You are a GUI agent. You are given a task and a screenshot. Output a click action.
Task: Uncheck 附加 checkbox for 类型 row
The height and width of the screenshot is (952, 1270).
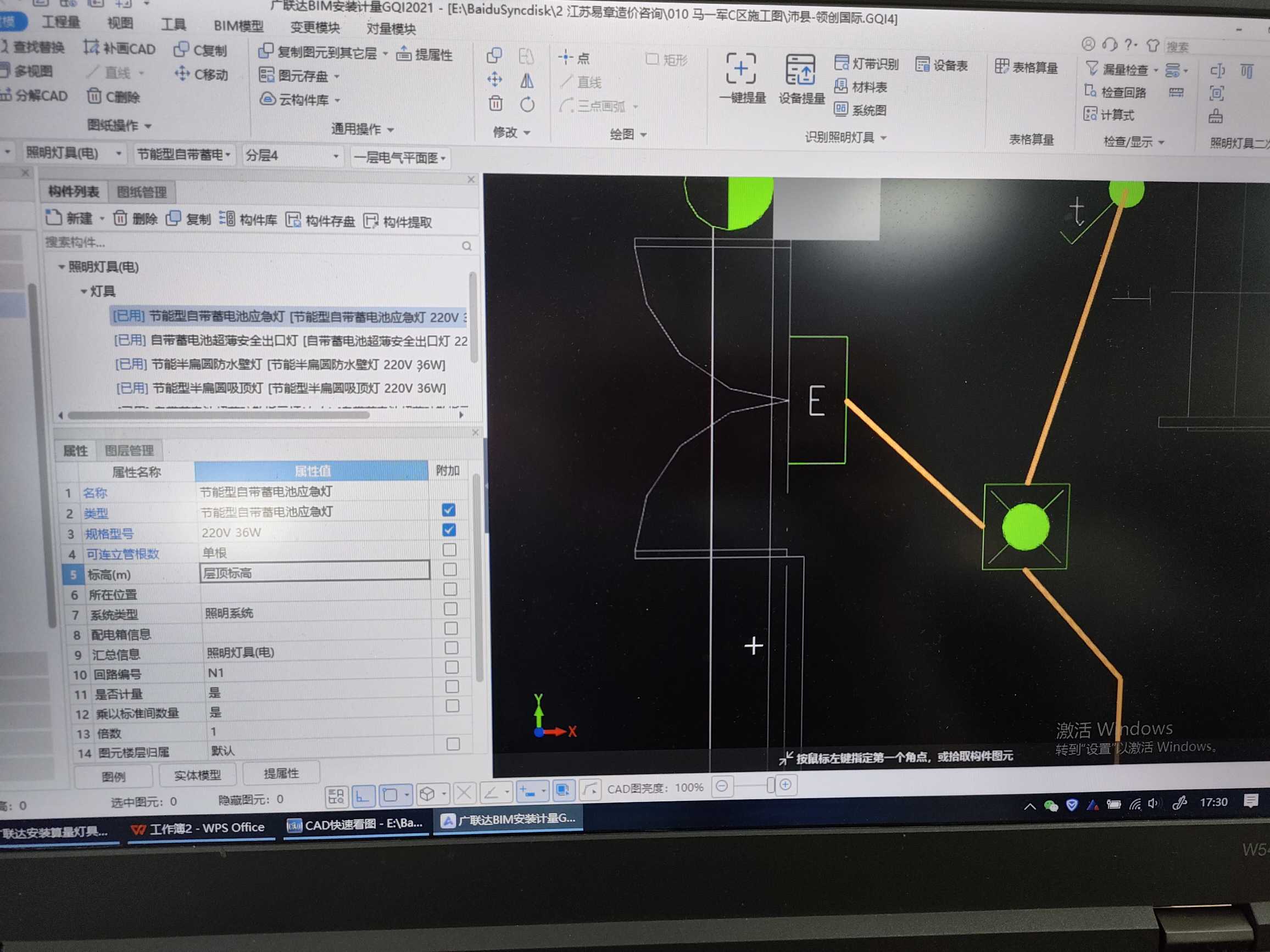[448, 509]
